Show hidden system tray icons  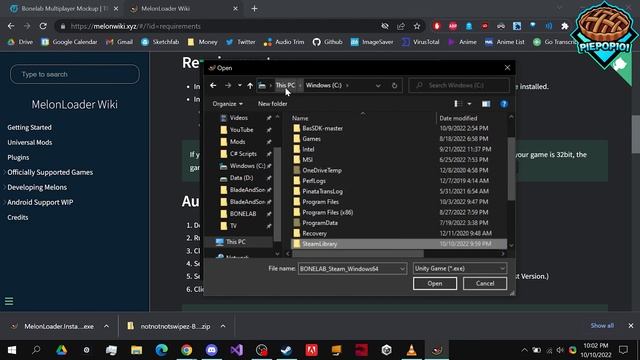pyautogui.click(x=524, y=350)
